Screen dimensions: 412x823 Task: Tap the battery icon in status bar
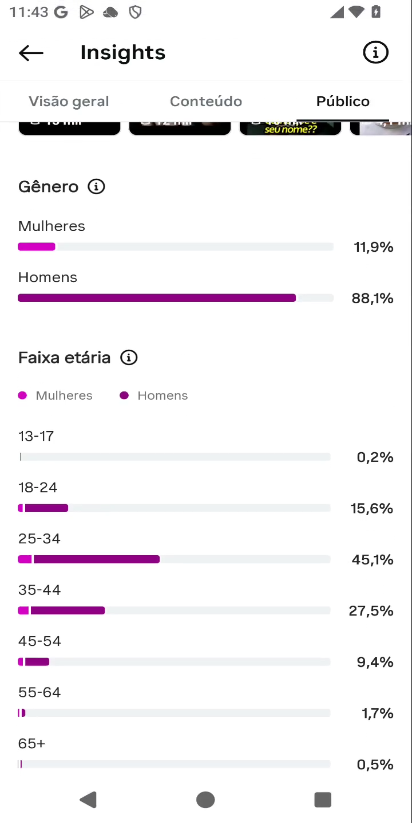[376, 12]
